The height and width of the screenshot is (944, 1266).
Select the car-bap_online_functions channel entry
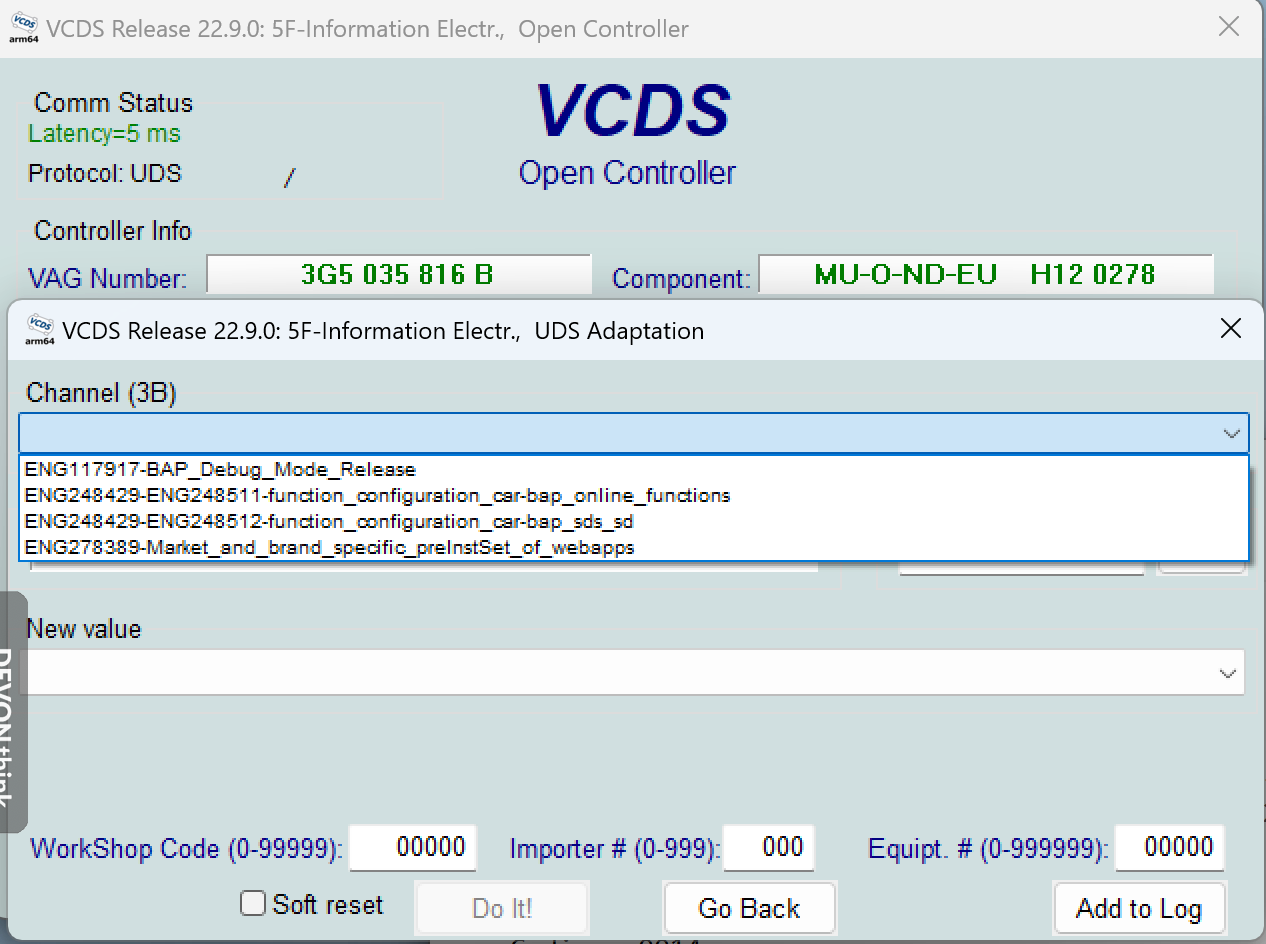(x=634, y=495)
